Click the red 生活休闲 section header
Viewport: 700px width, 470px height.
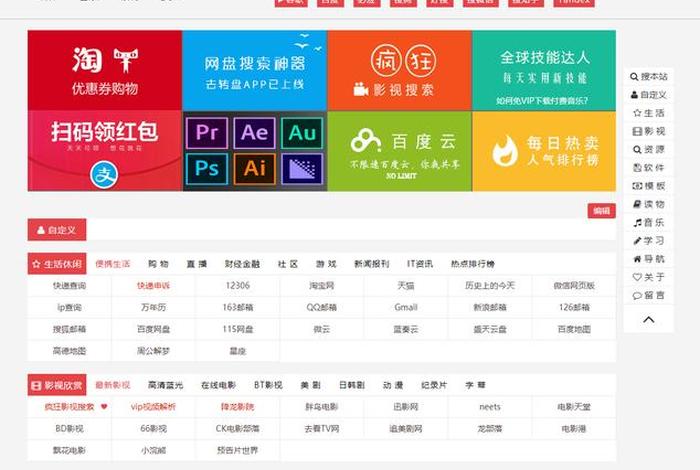tap(57, 264)
